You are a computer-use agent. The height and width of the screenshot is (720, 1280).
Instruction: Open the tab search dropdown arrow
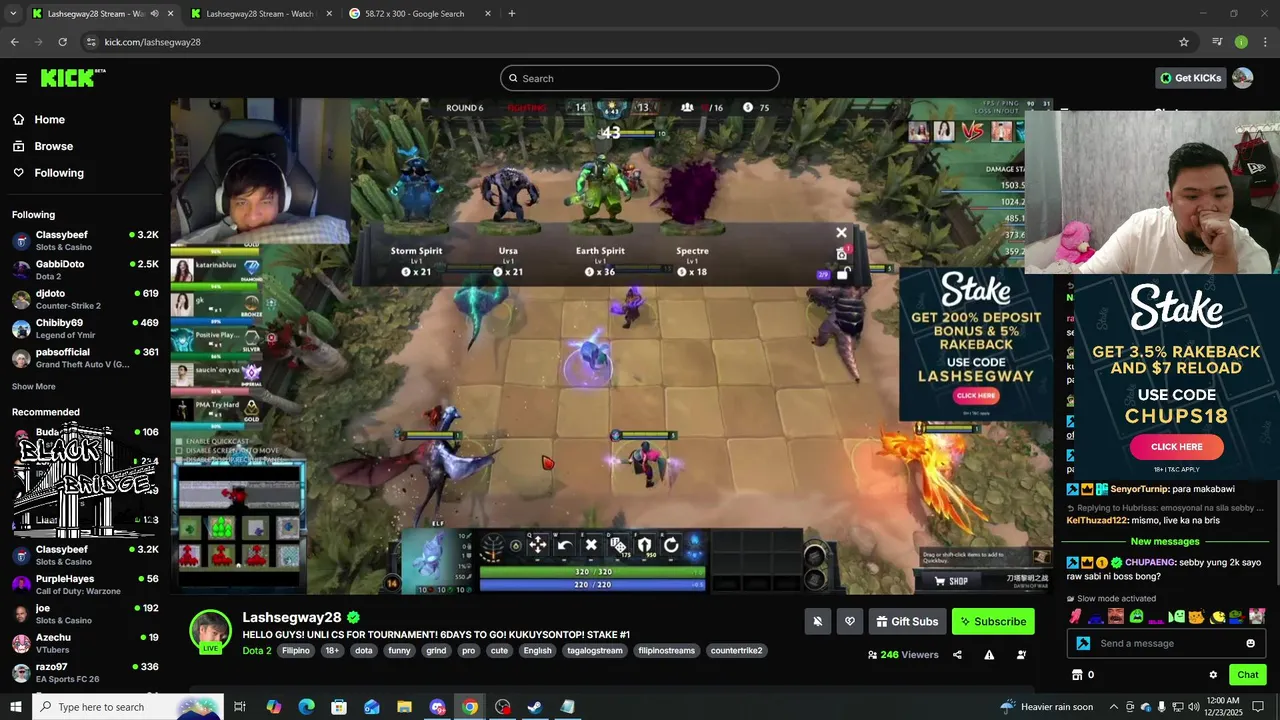(13, 14)
